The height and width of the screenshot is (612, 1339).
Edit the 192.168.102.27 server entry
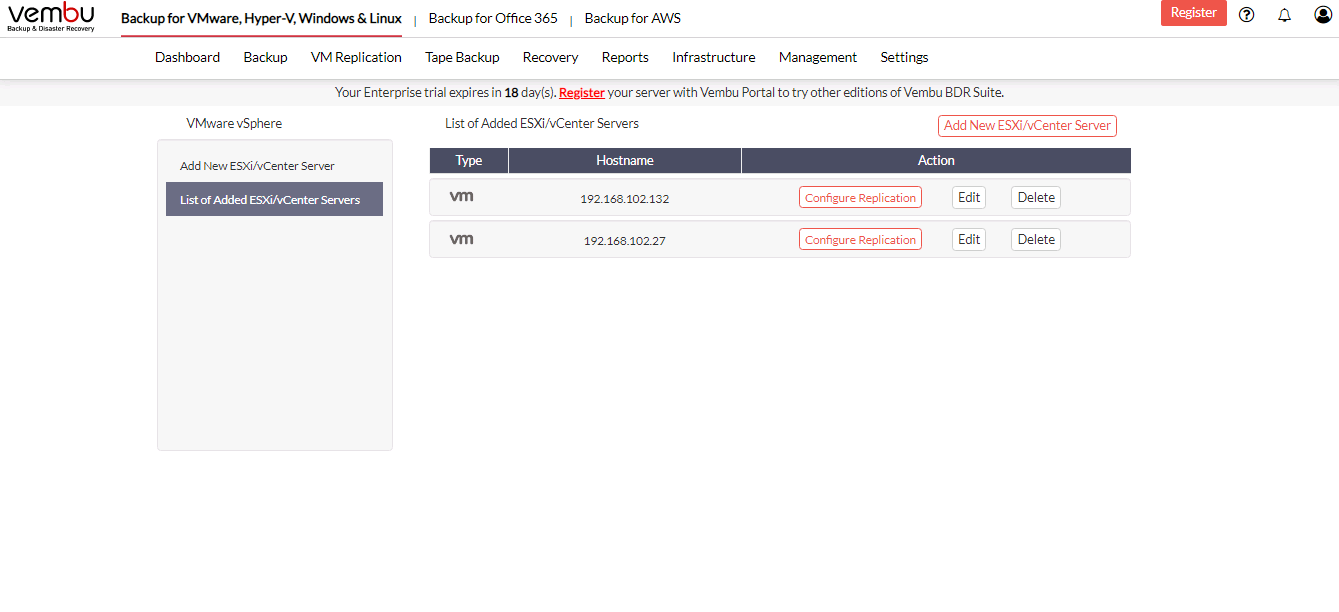click(969, 240)
